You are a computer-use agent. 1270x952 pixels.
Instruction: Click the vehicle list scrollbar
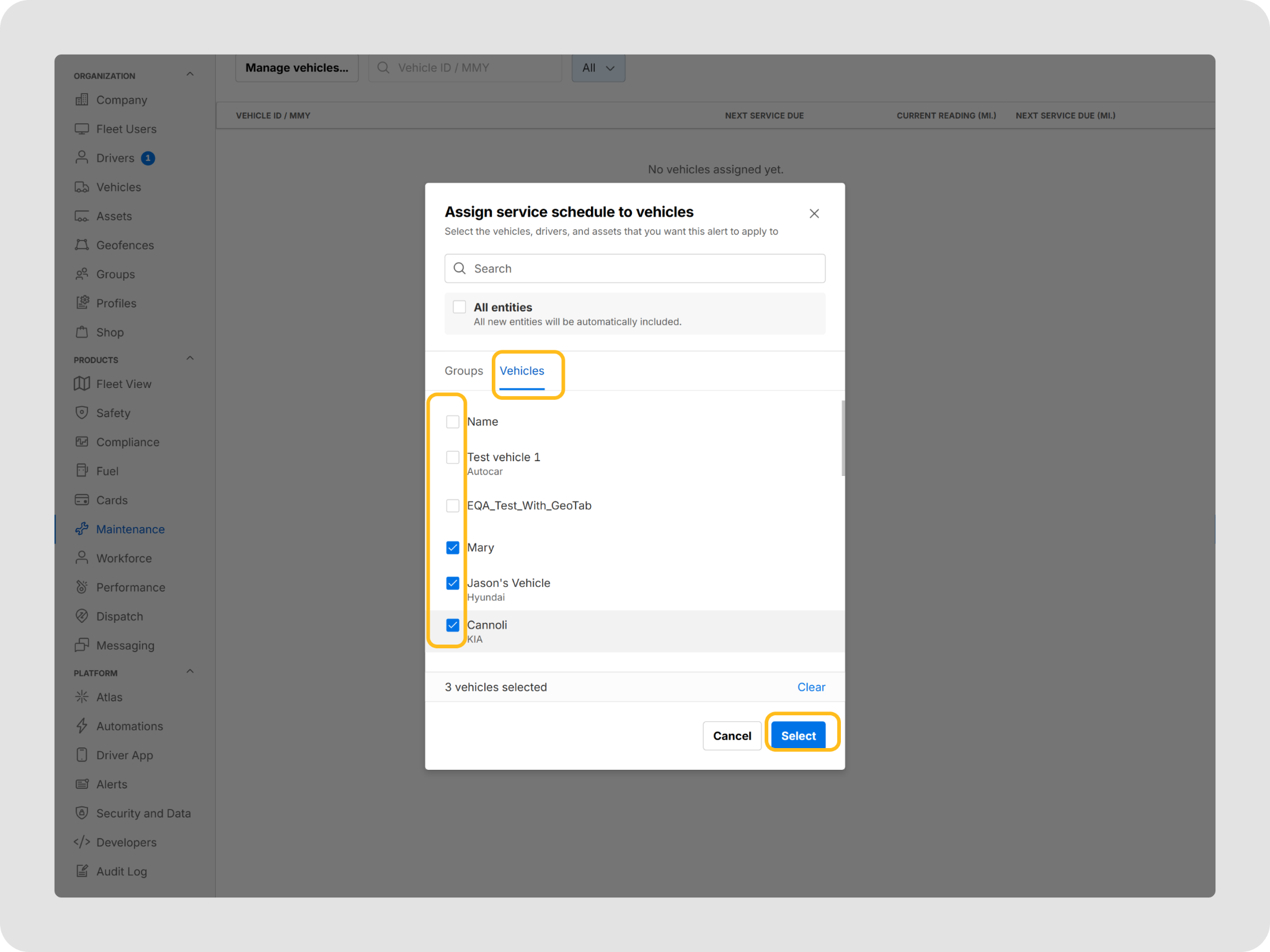843,438
